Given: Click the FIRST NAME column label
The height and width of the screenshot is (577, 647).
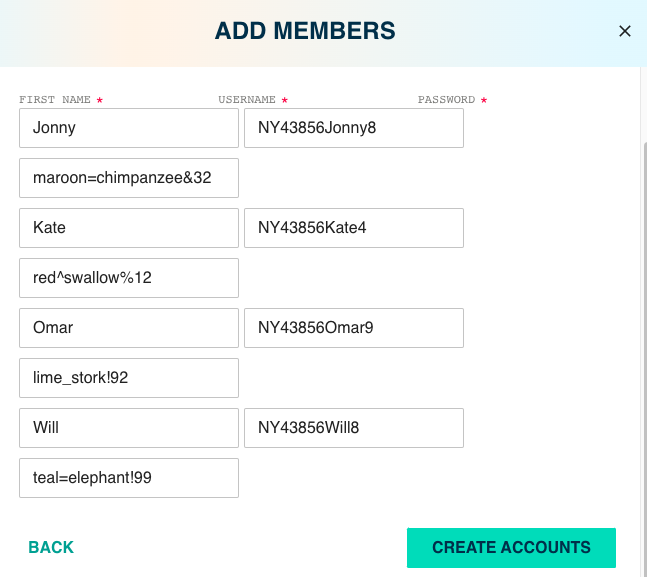Looking at the screenshot, I should 55,100.
